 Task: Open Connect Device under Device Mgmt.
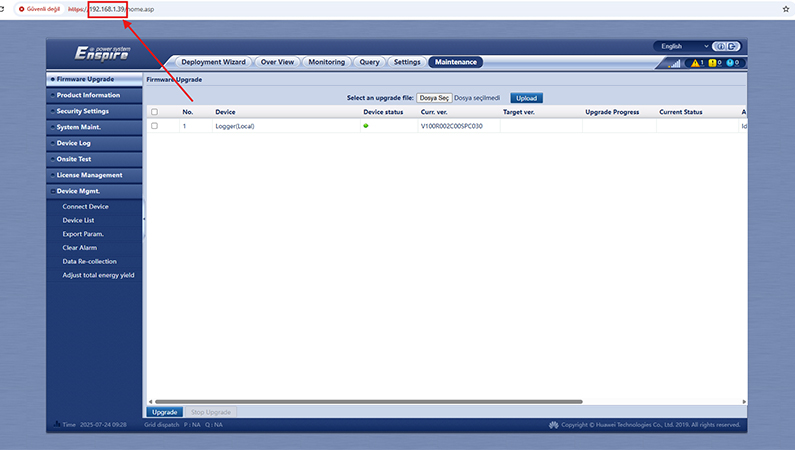click(85, 206)
